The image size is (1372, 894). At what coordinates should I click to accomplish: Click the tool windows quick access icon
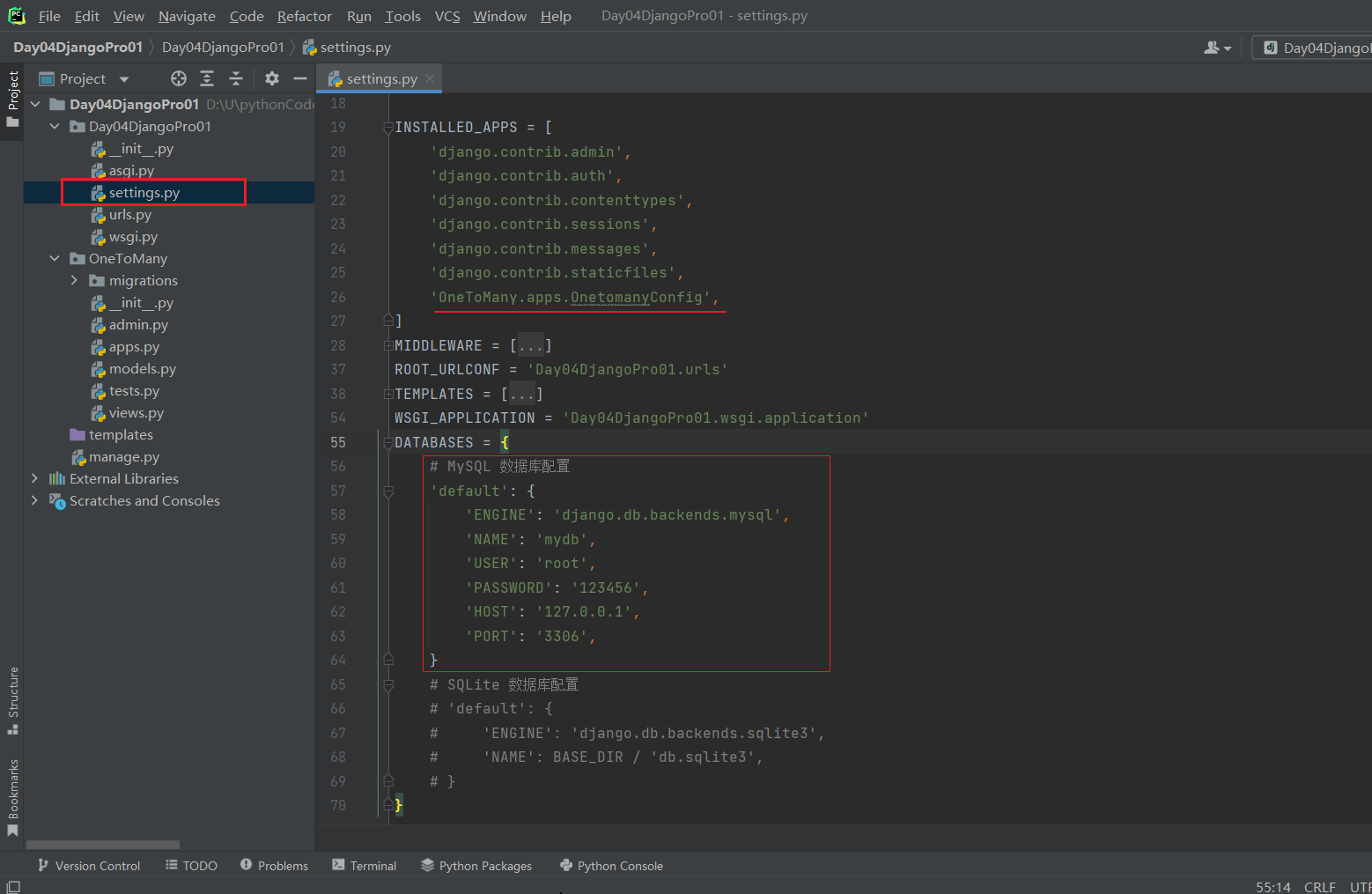[13, 886]
